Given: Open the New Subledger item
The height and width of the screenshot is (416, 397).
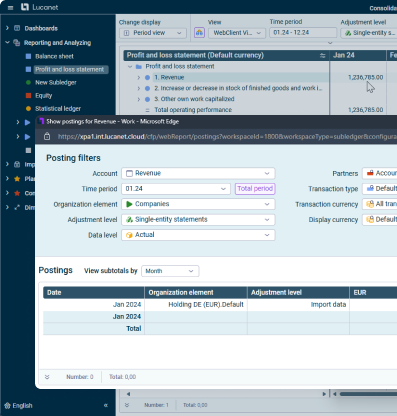Looking at the screenshot, I should coord(56,82).
